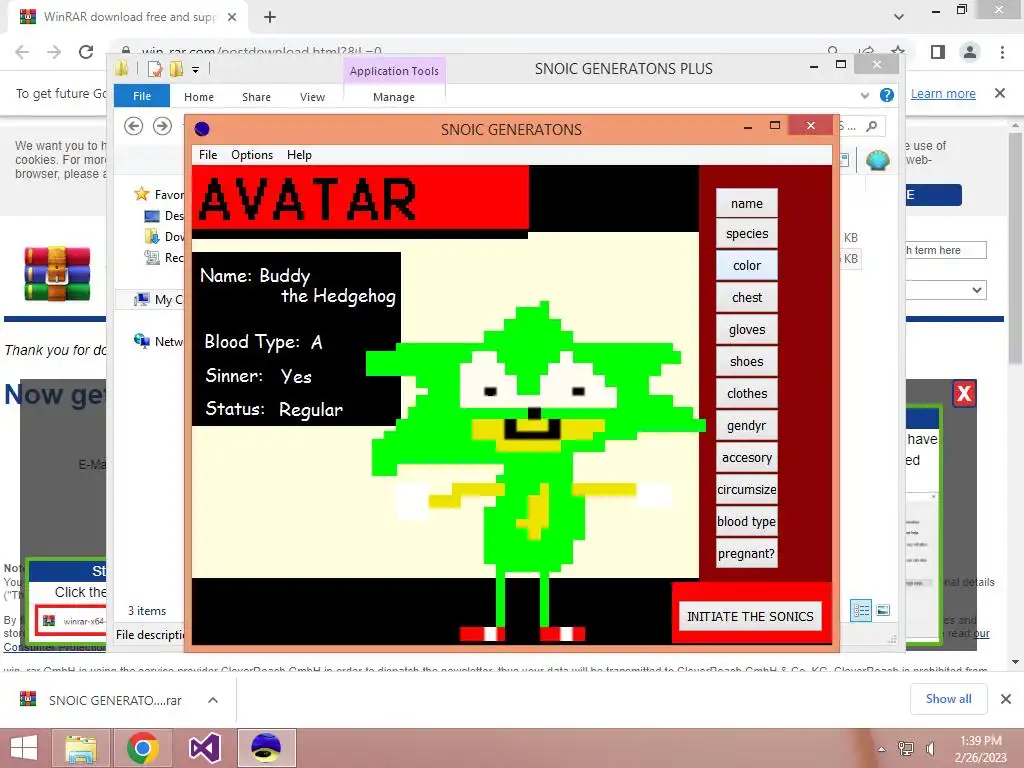Image resolution: width=1024 pixels, height=768 pixels.
Task: Select Network item in Explorer navigation pane
Action: (x=158, y=342)
